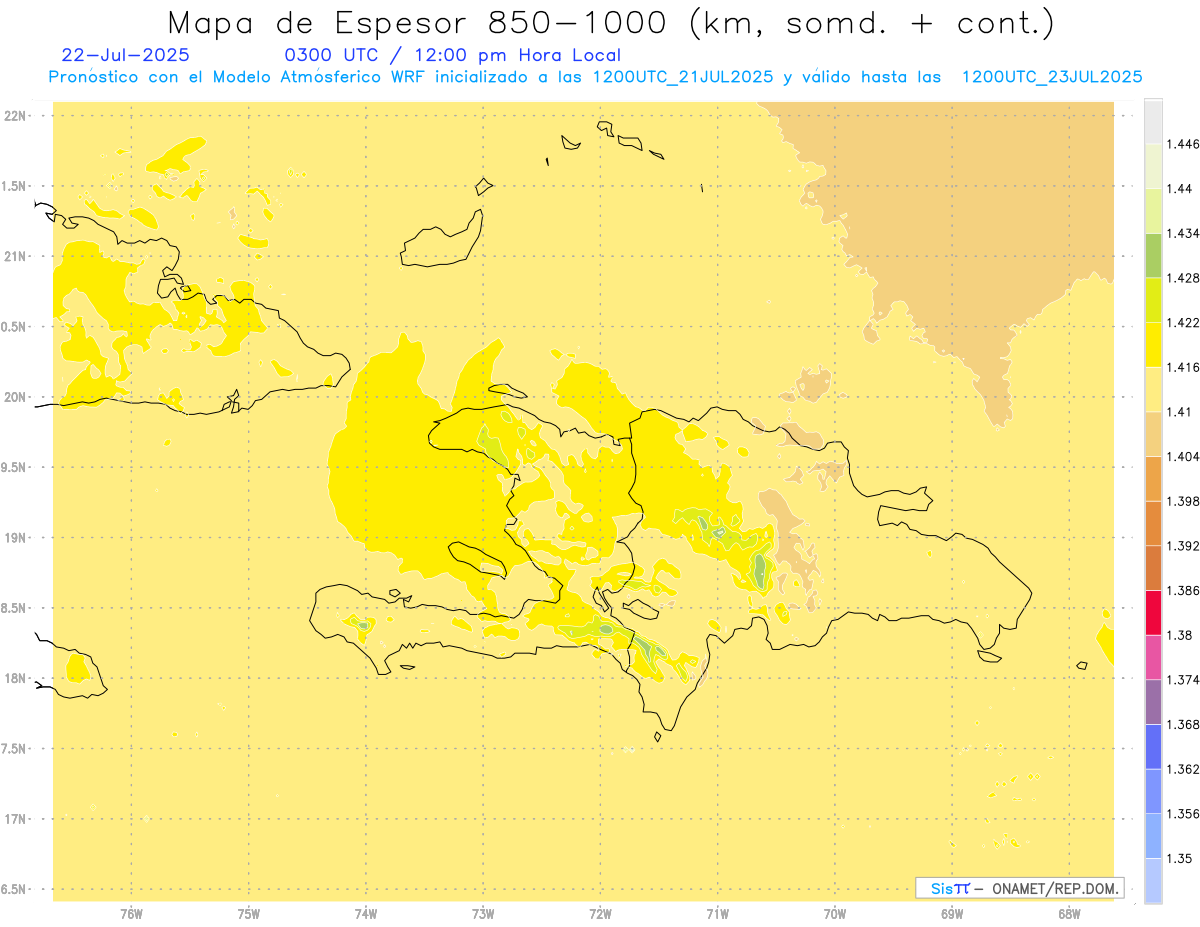Select the date label '22-Jul-2025'

pos(125,55)
